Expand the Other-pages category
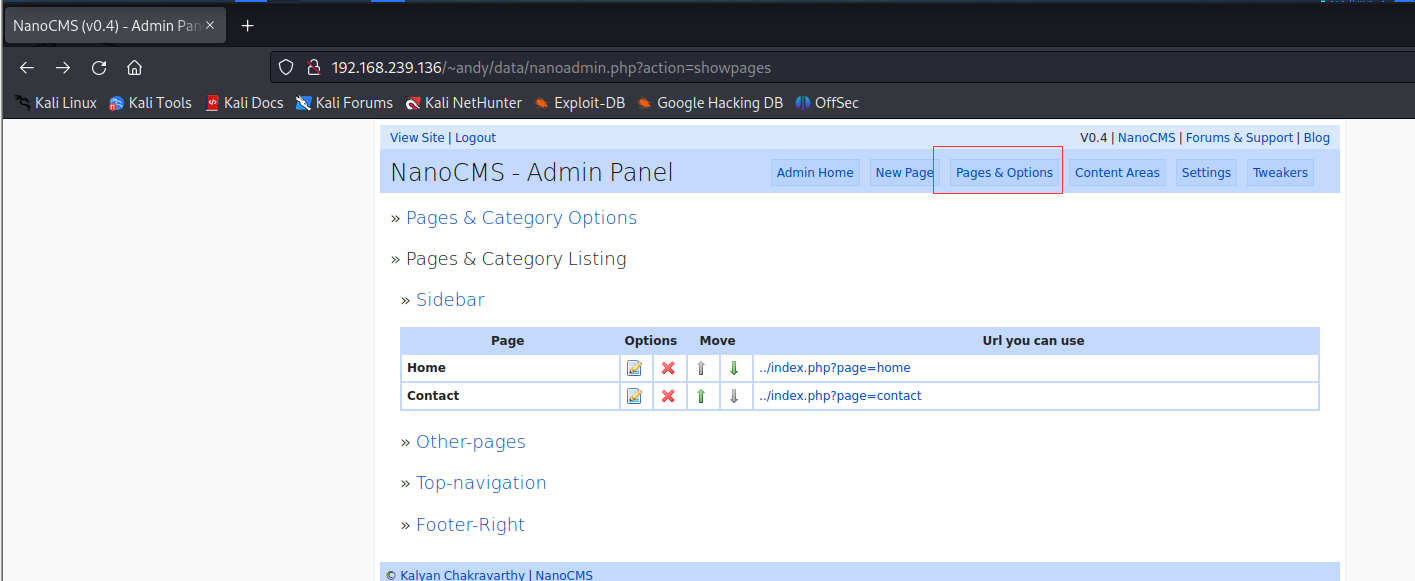The height and width of the screenshot is (581, 1415). [x=471, y=442]
